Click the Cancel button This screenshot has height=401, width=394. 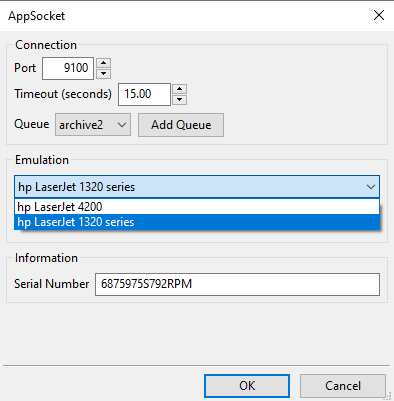[x=343, y=386]
